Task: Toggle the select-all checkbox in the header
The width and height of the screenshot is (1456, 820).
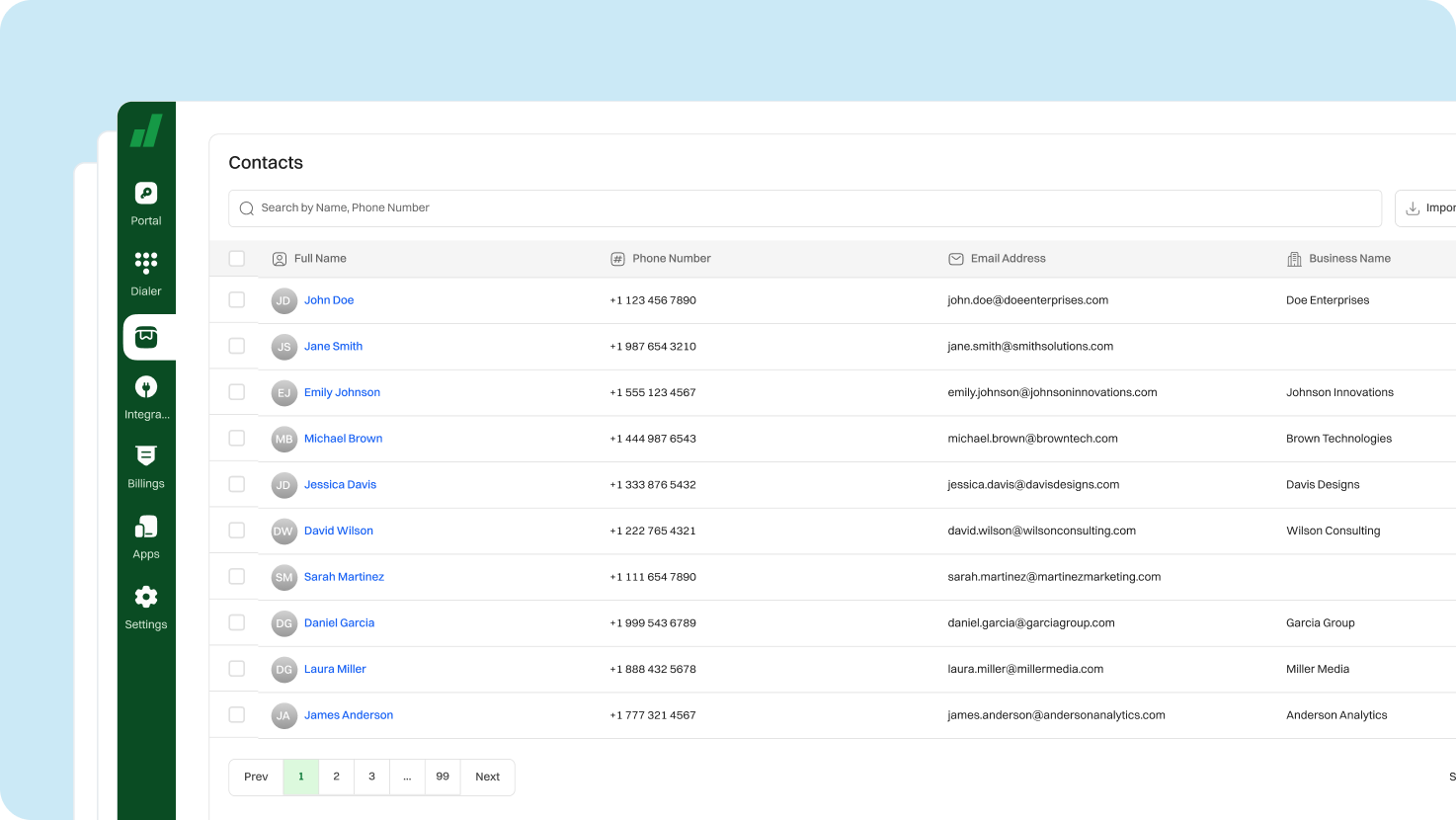Action: 236,258
